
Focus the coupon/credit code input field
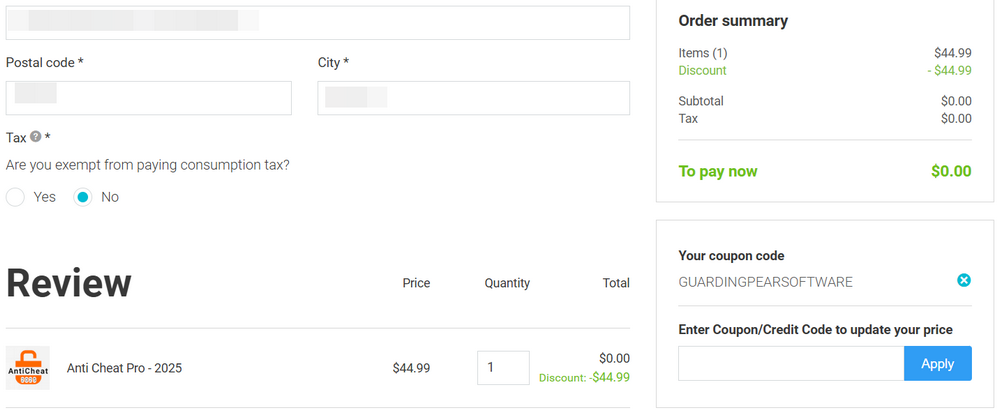790,363
